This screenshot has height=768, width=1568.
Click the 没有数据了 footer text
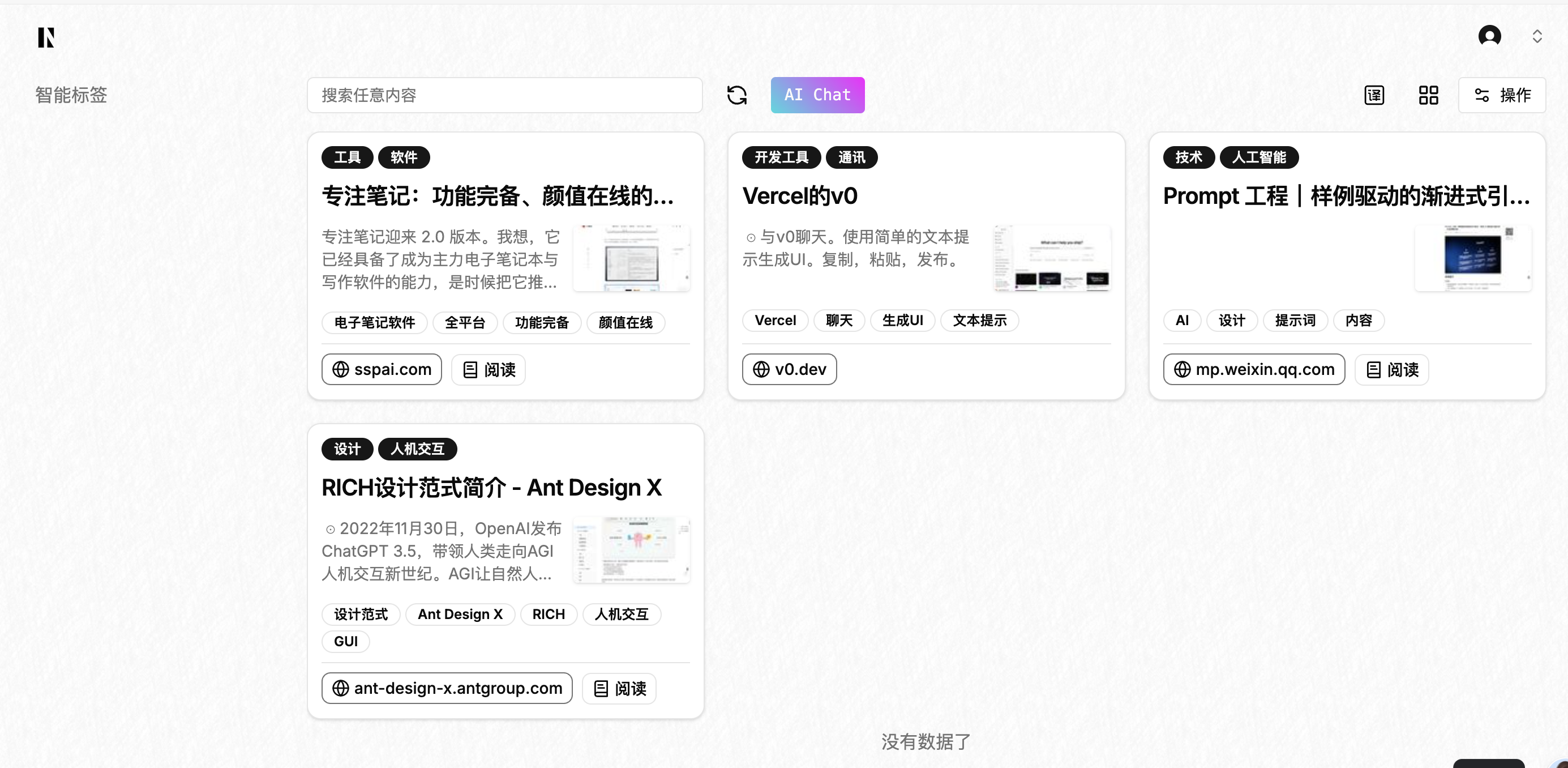point(926,741)
